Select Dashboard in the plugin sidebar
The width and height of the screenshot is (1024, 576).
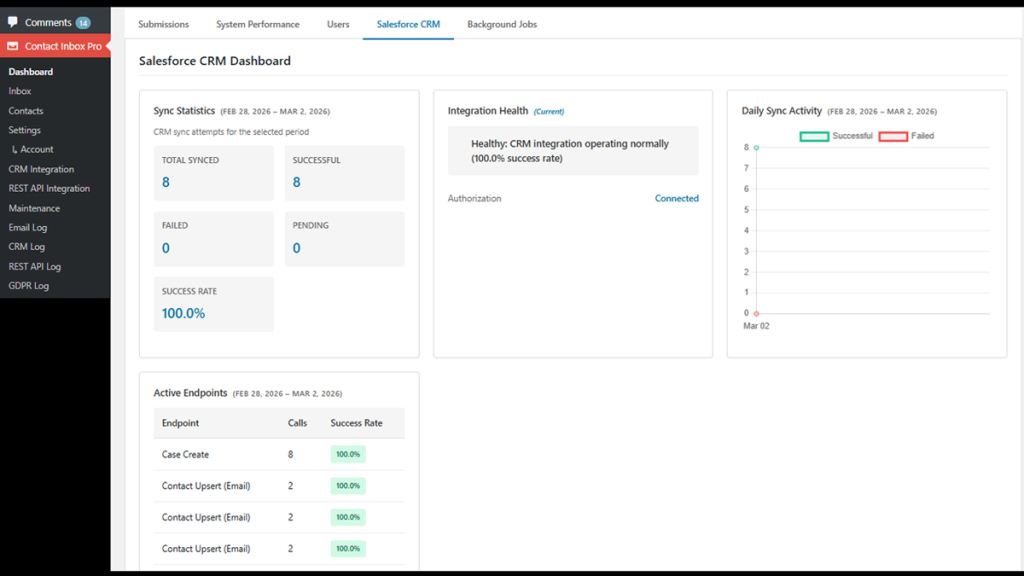pos(30,71)
